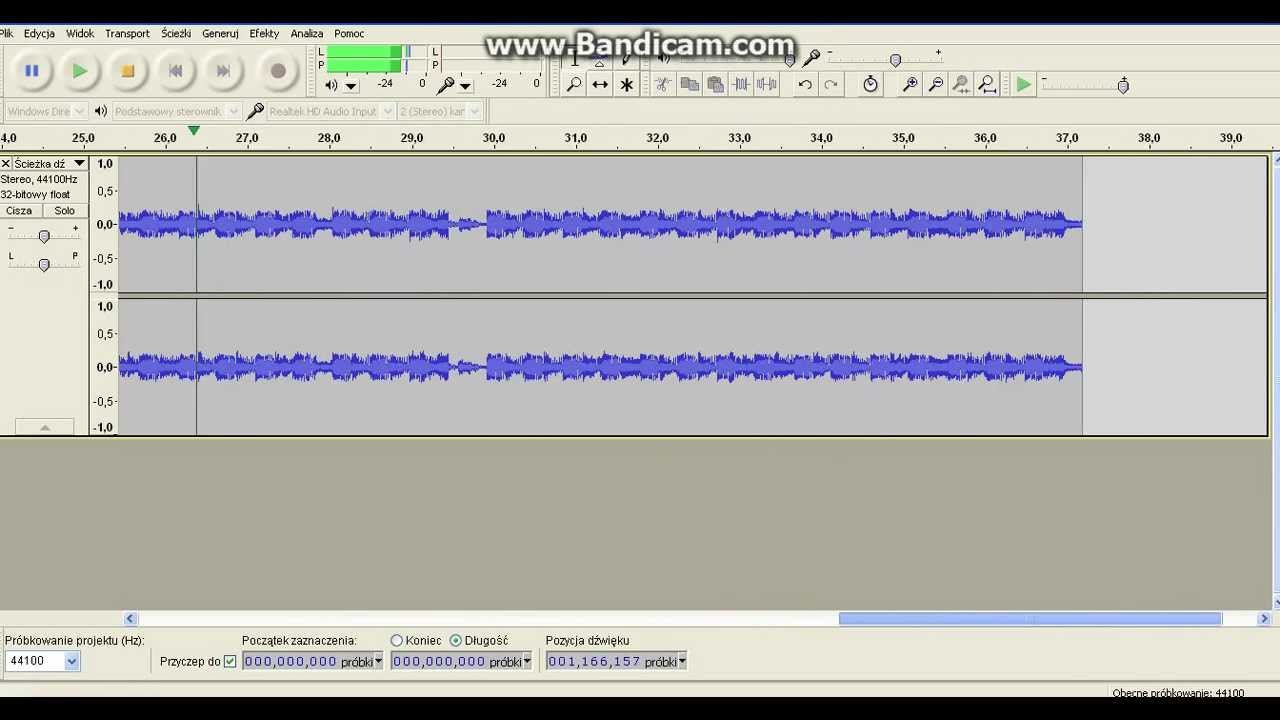
Task: Open the Analiza menu
Action: [x=307, y=33]
